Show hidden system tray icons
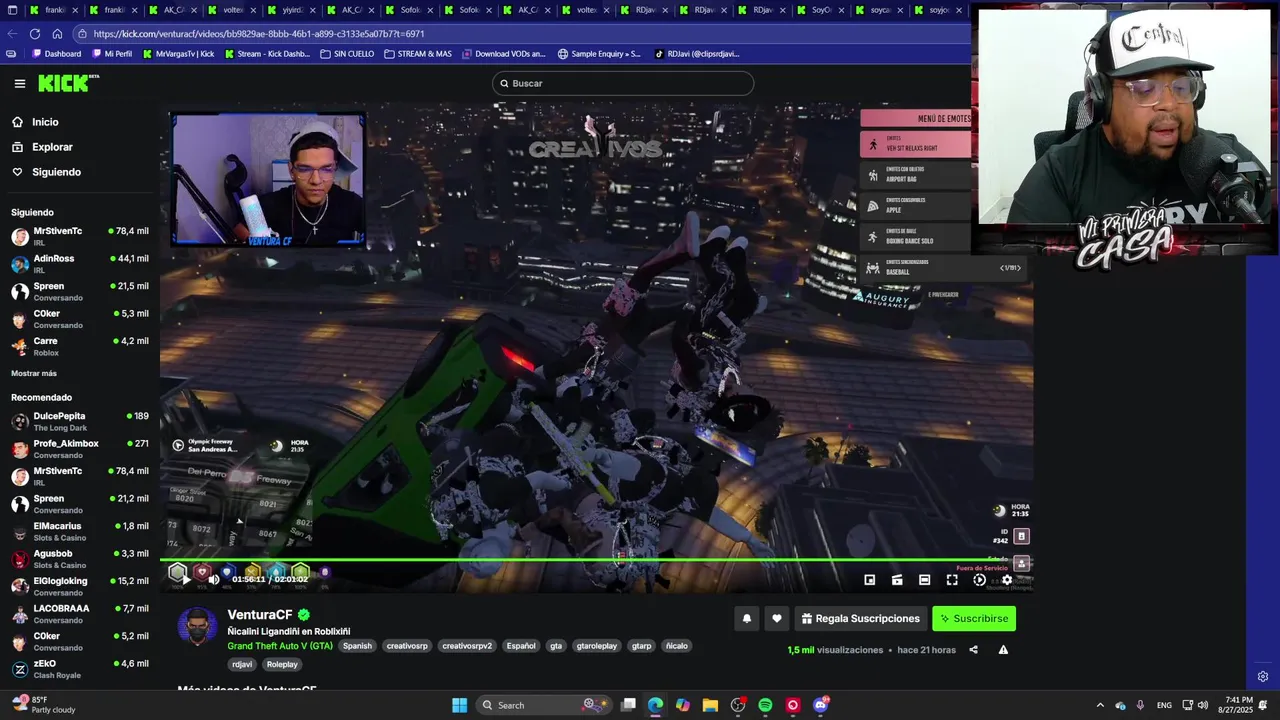The height and width of the screenshot is (720, 1280). 1100,705
